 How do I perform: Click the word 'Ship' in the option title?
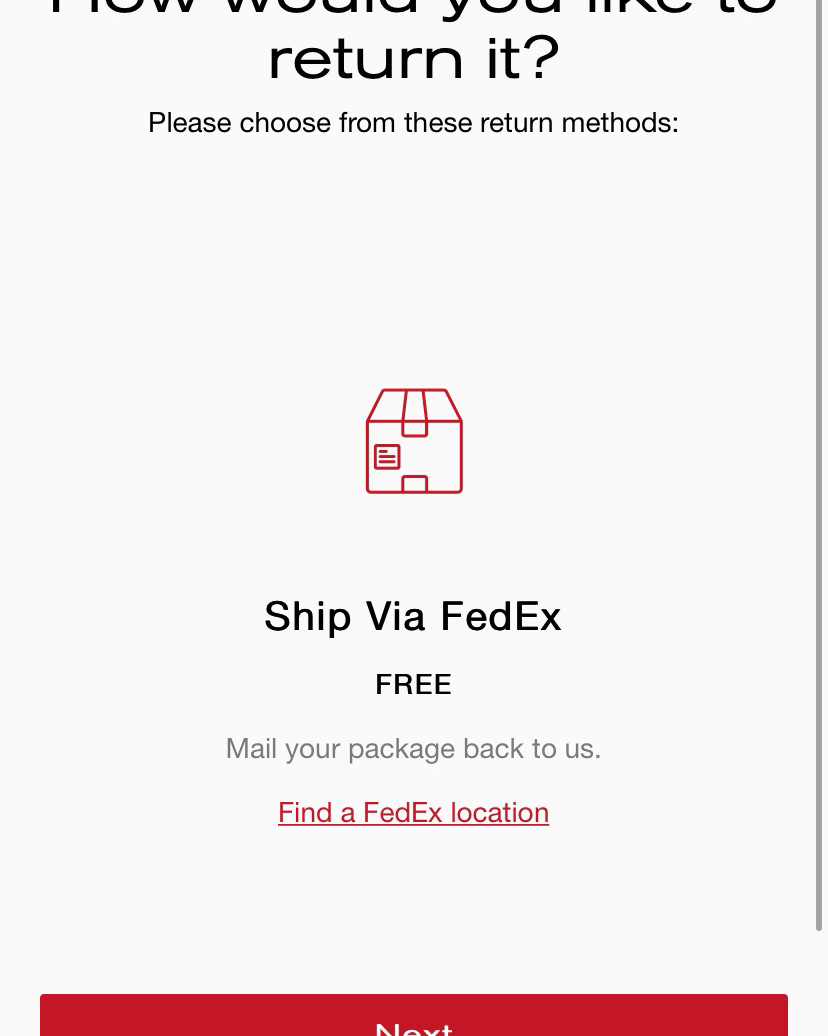[307, 616]
